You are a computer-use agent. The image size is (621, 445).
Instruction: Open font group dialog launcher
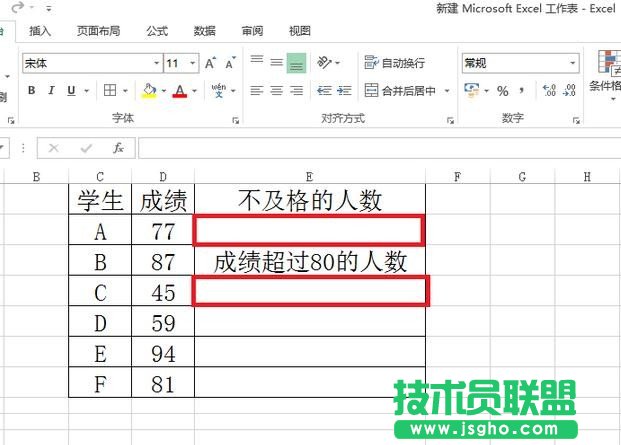(235, 120)
